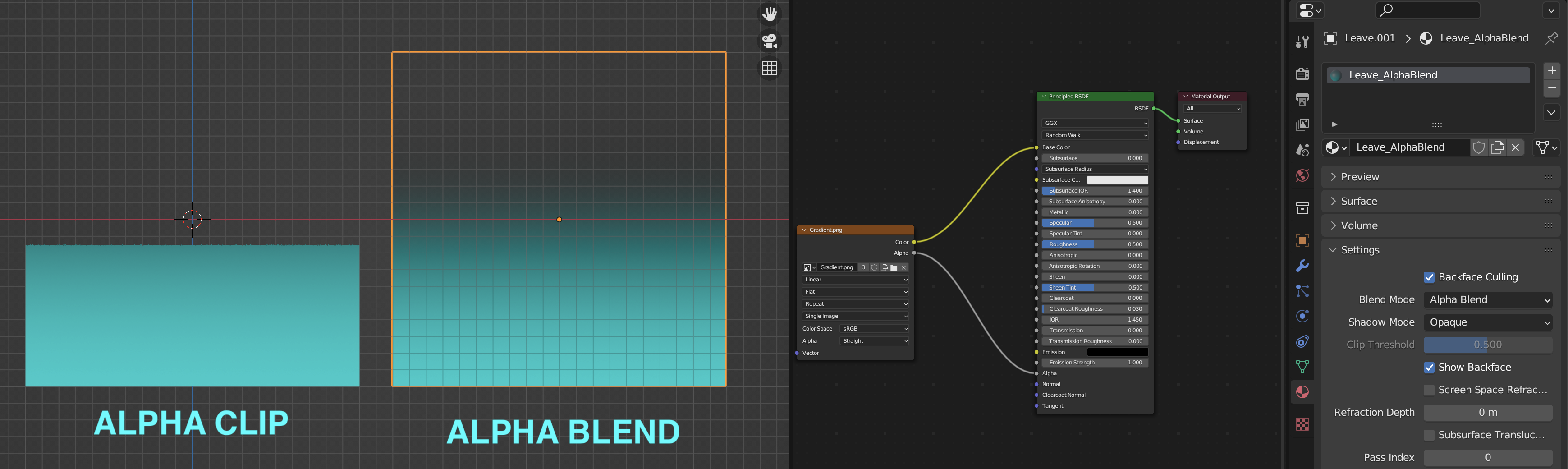This screenshot has height=469, width=1568.
Task: Select the Leave_AlphaBlend material slot in list
Action: pos(1427,75)
